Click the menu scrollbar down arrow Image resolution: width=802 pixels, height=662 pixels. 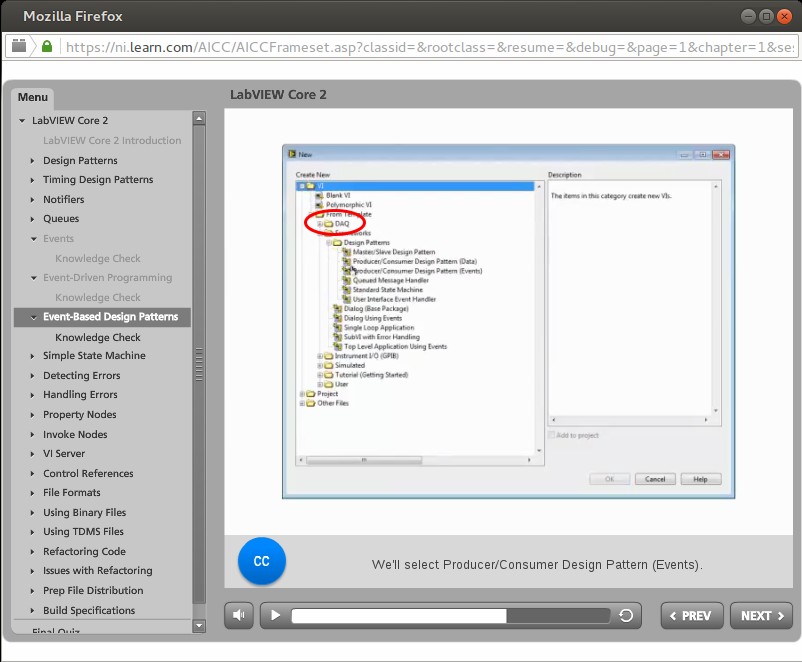click(x=199, y=626)
